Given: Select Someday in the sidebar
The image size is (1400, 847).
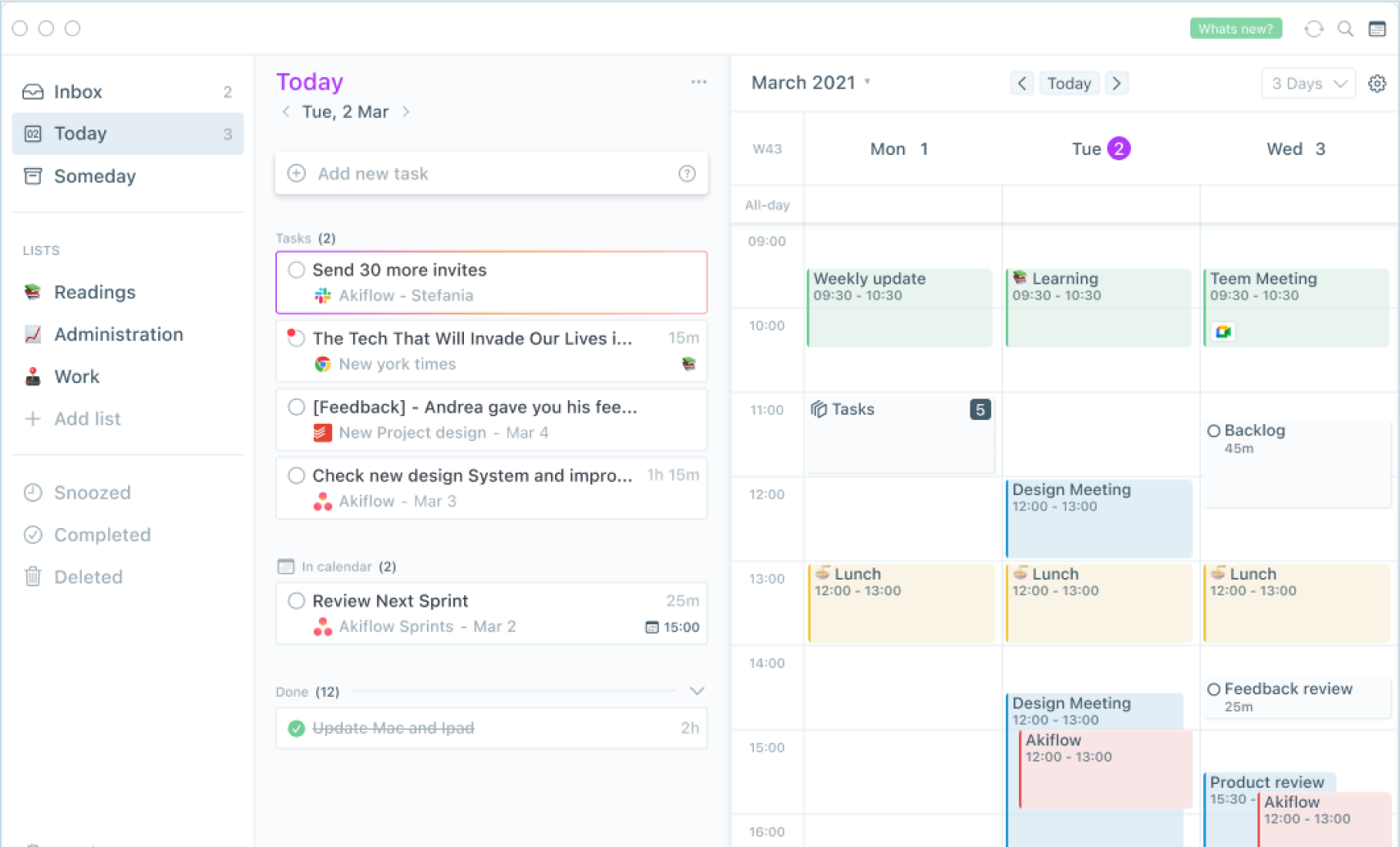Looking at the screenshot, I should point(94,176).
